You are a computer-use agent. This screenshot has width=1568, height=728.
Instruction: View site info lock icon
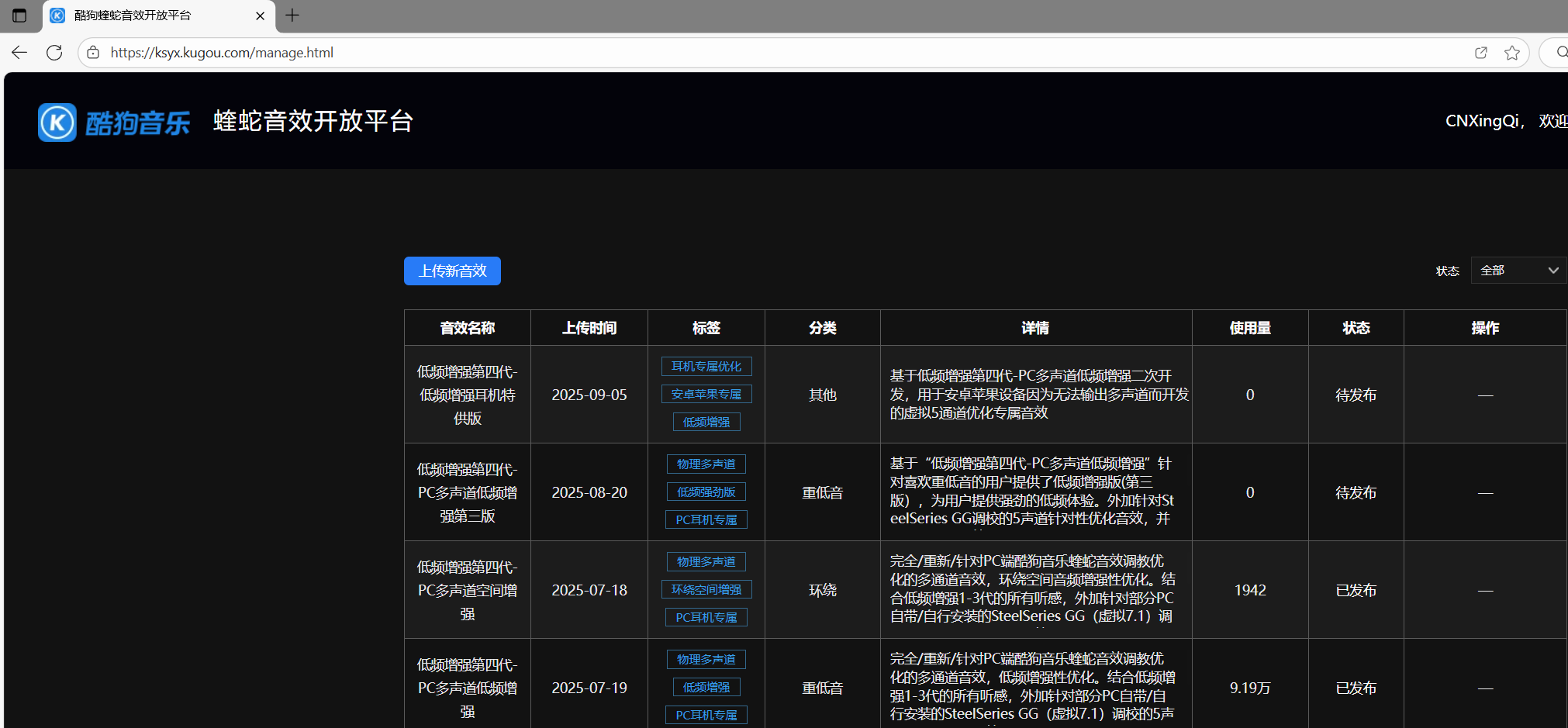(x=93, y=53)
